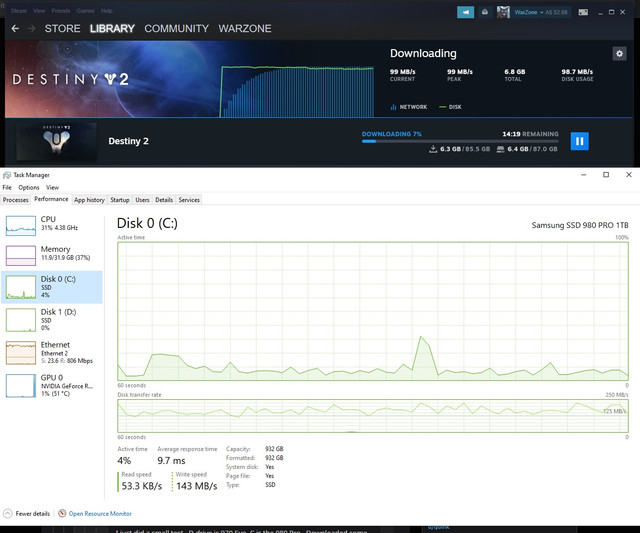This screenshot has width=640, height=533.
Task: Select Disk 0 (C:) in the sidebar
Action: (52, 287)
